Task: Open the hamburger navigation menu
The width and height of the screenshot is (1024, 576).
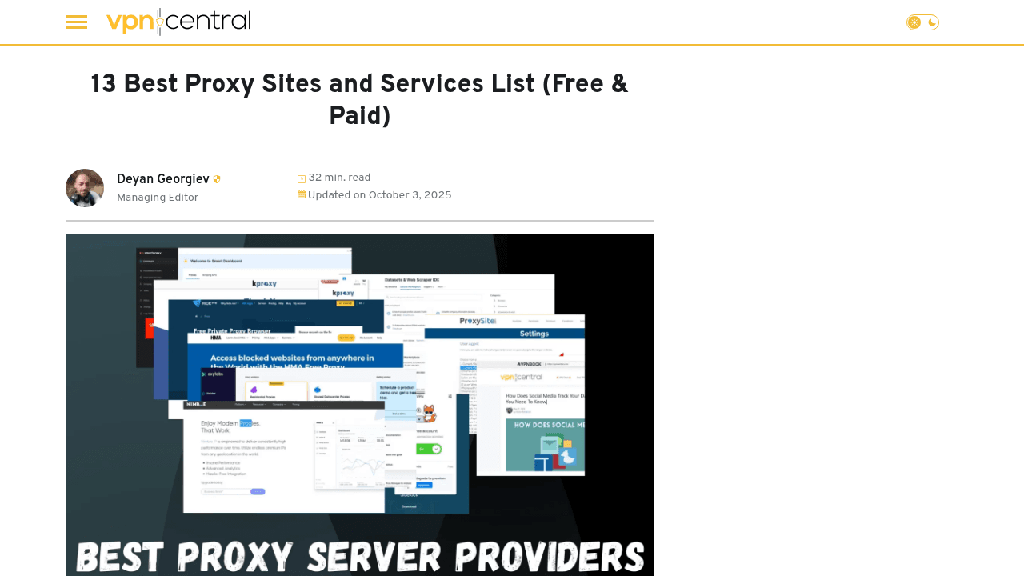Action: point(76,22)
